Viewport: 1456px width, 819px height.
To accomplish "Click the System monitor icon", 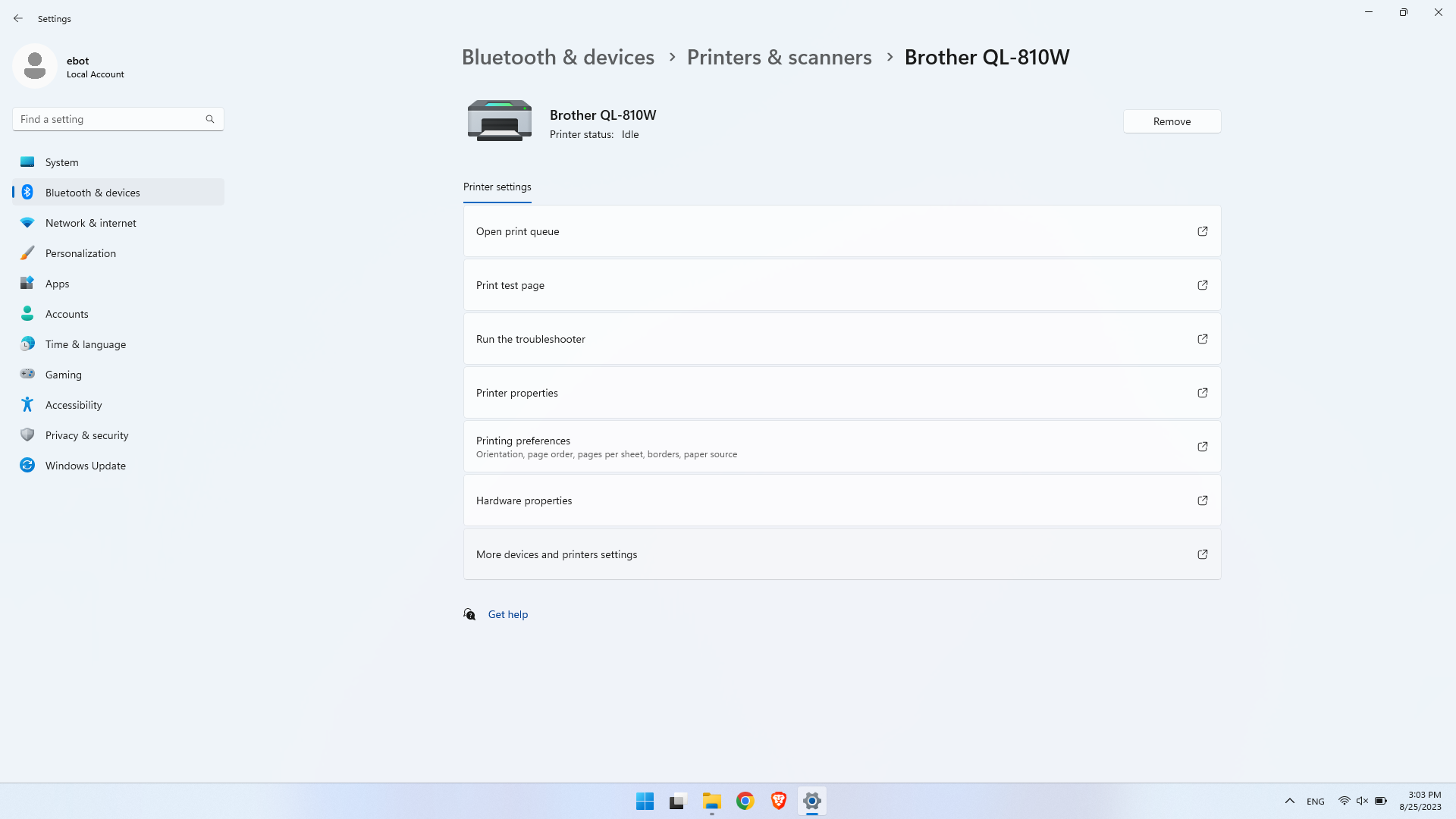I will 27,162.
